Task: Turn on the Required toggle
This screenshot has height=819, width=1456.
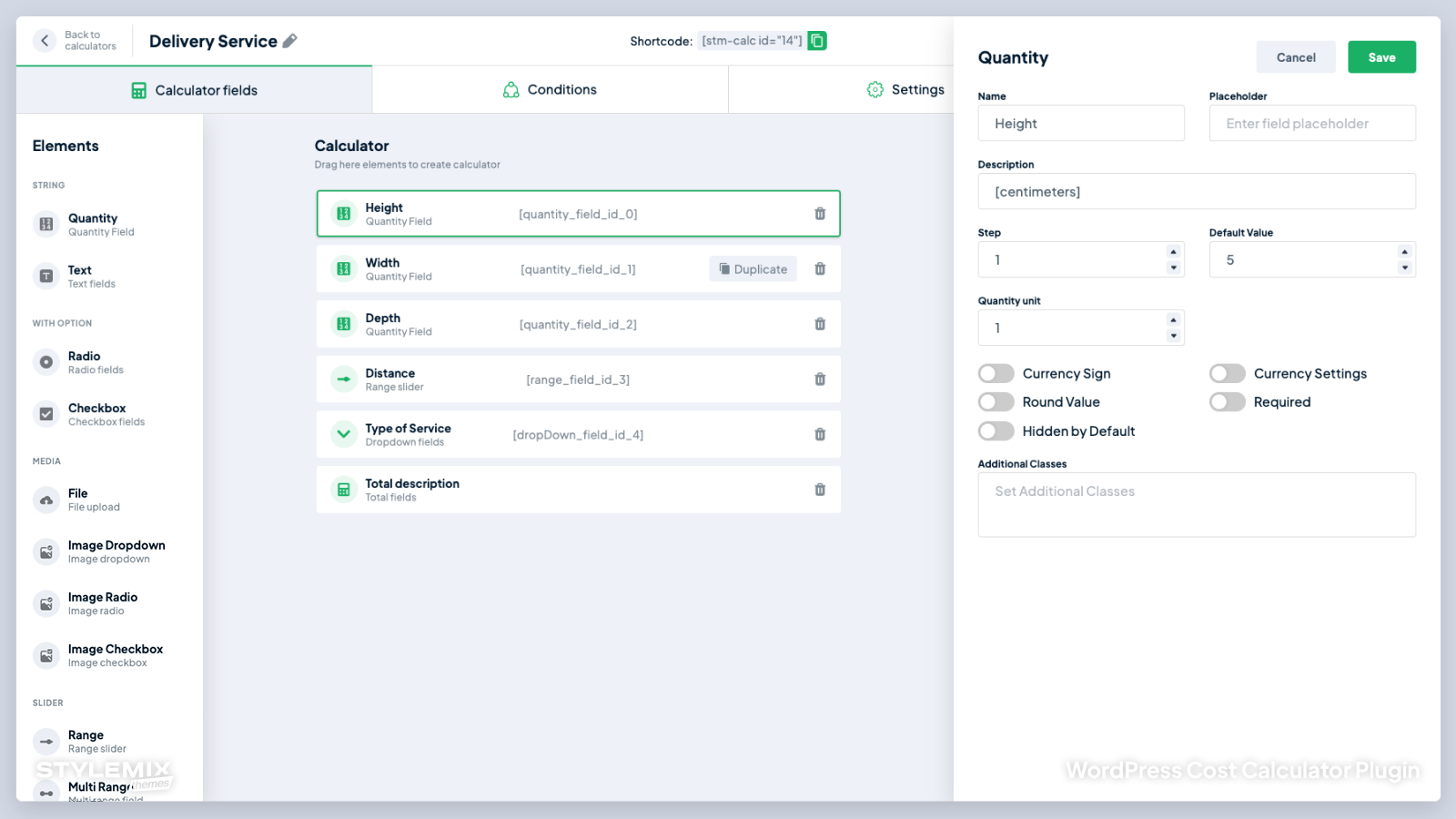Action: pos(1228,402)
